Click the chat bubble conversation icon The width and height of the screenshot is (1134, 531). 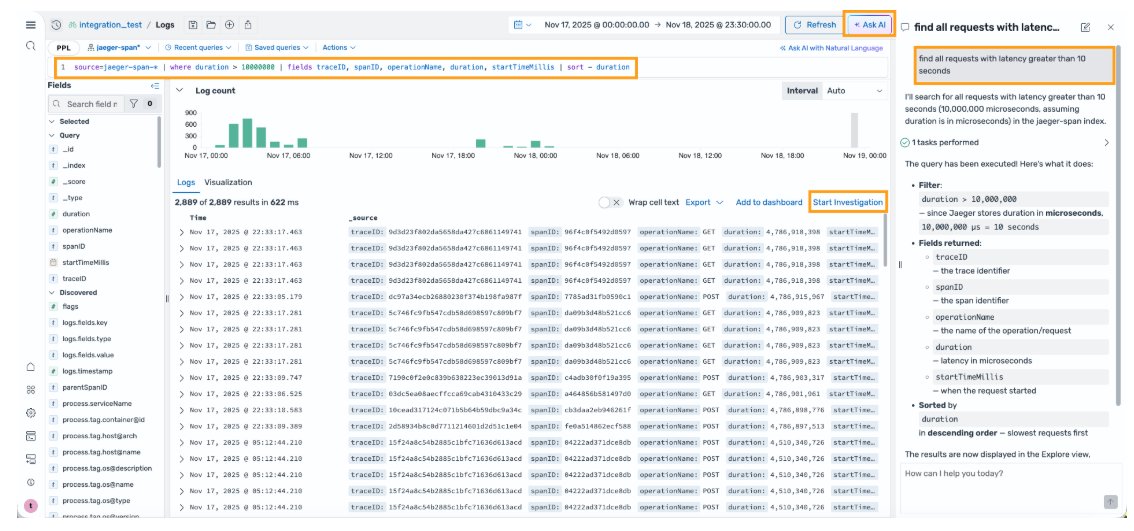click(x=905, y=27)
